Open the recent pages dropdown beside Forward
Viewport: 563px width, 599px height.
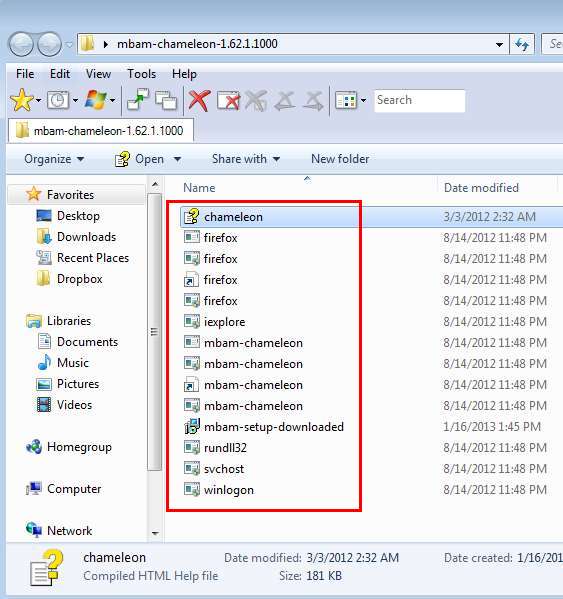pos(69,45)
